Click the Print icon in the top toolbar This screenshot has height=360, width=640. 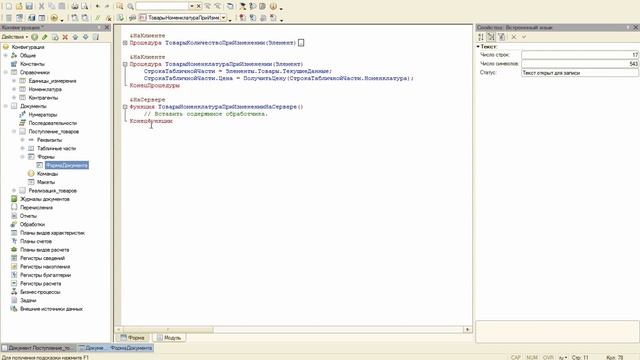[74, 6]
